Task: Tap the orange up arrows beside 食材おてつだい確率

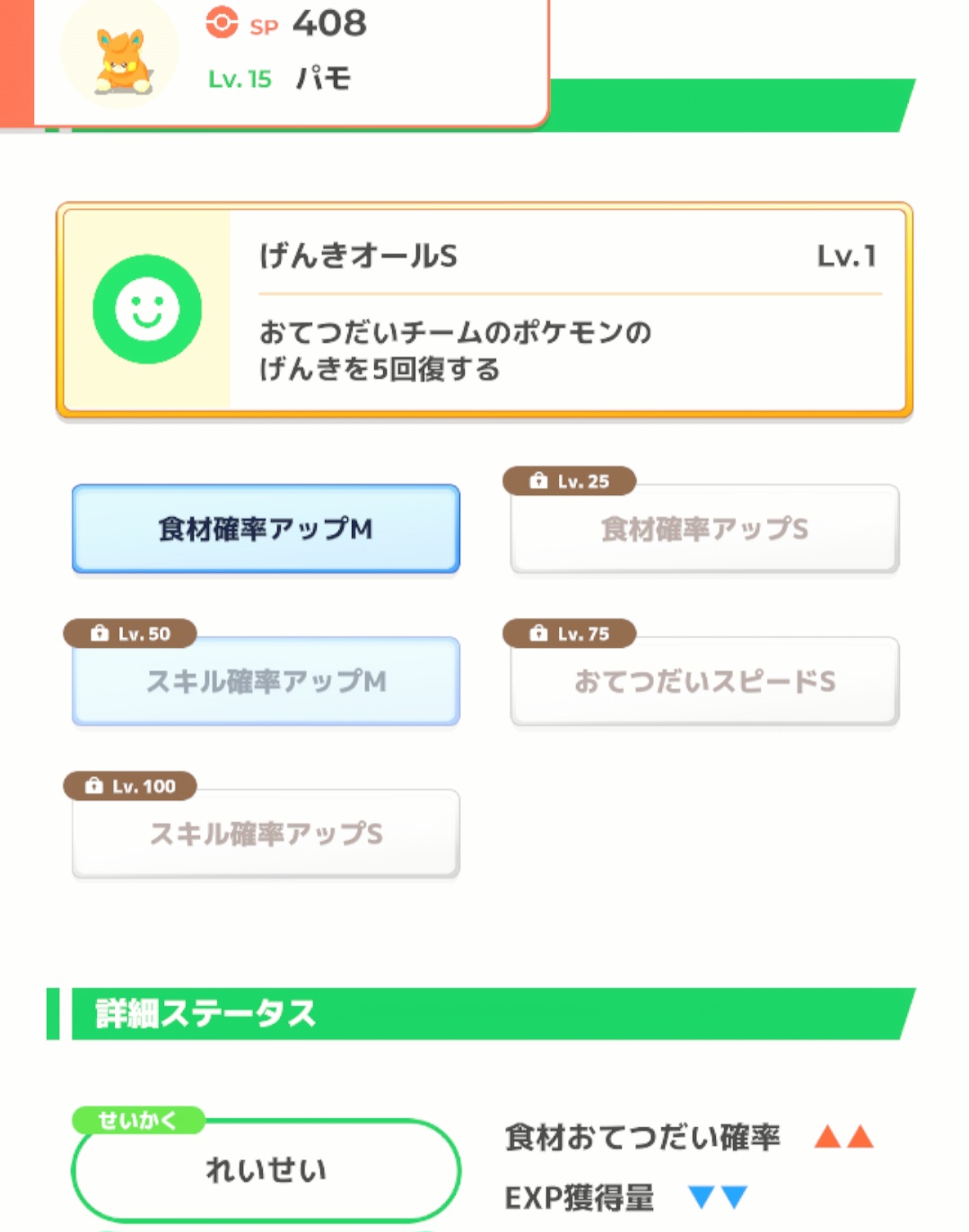Action: (x=843, y=1137)
